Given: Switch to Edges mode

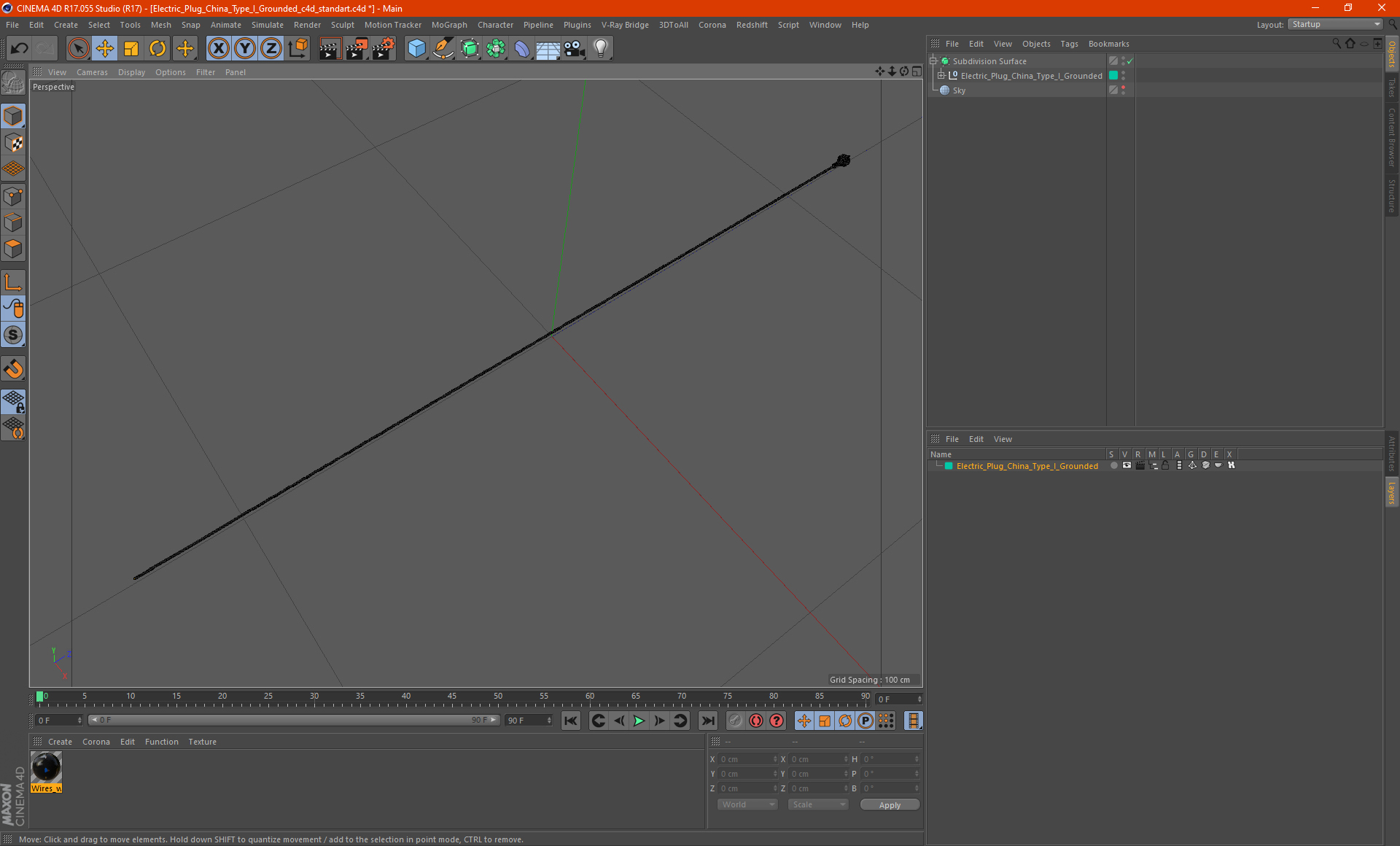Looking at the screenshot, I should click(13, 222).
